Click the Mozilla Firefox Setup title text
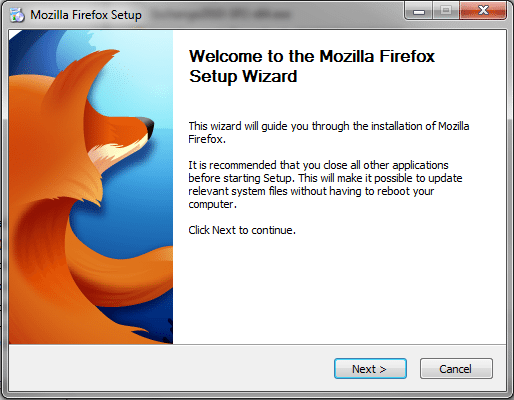 pyautogui.click(x=86, y=15)
